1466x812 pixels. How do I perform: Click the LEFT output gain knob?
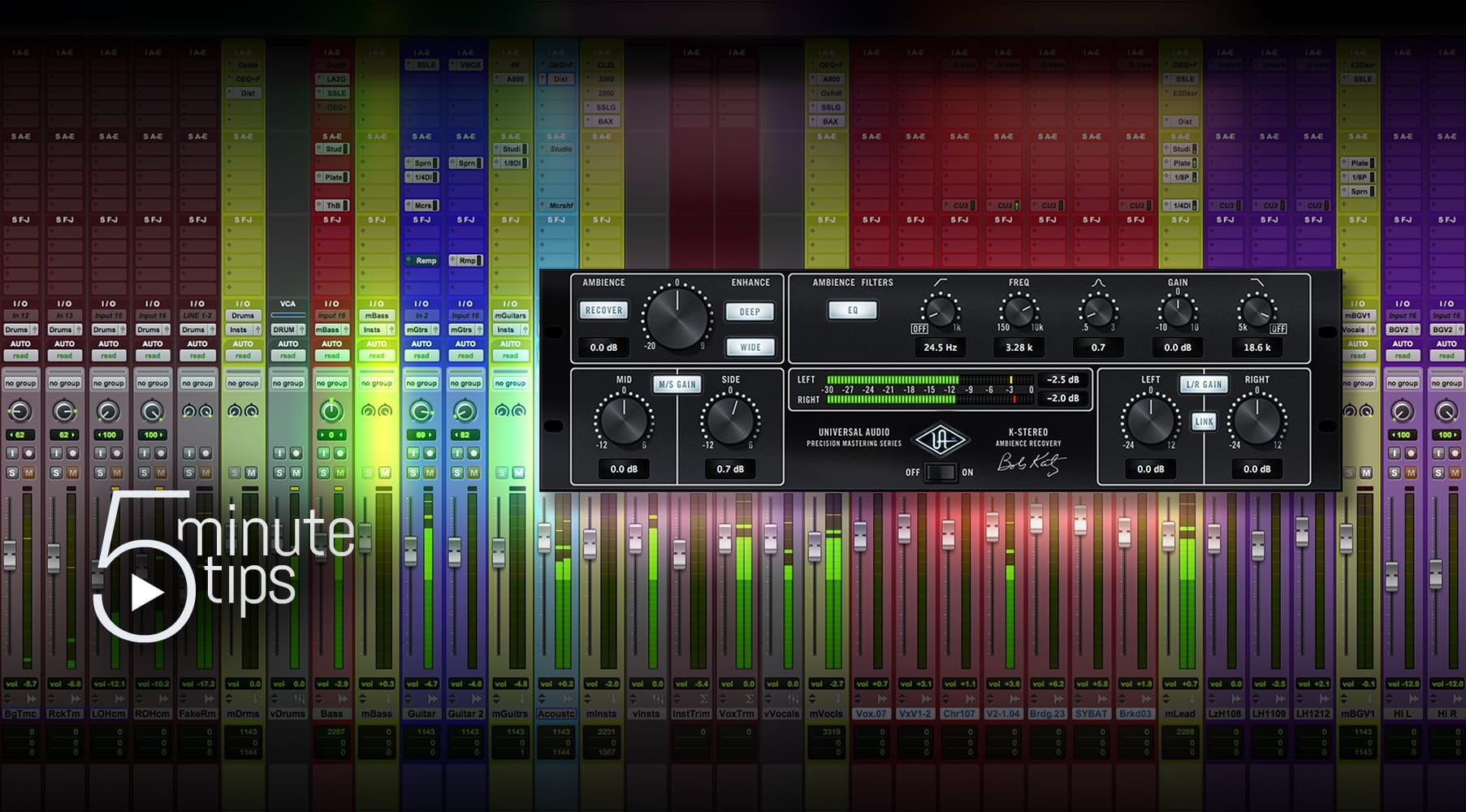point(1150,421)
